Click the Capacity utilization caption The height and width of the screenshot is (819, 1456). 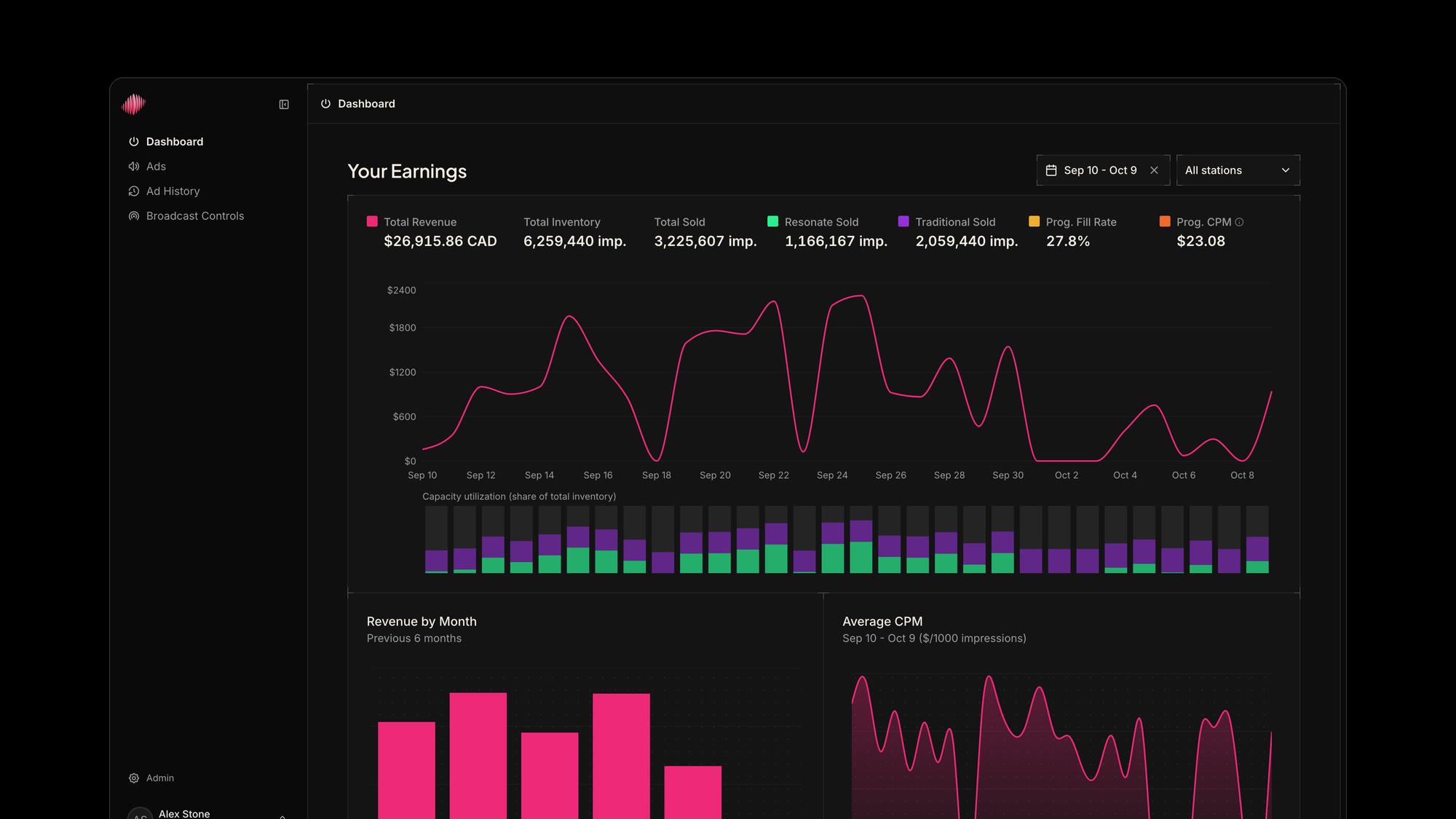[519, 496]
